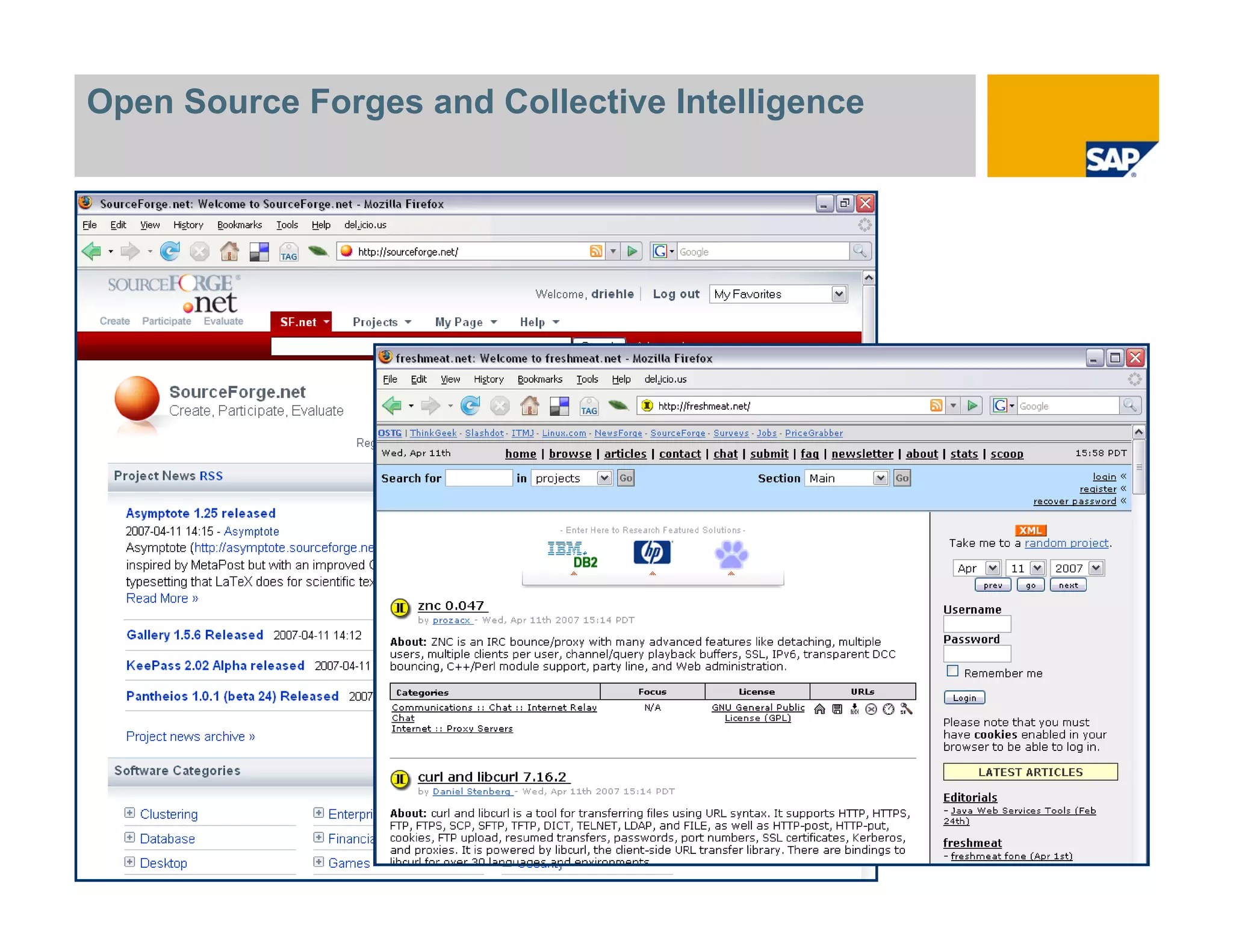Click the orange XML feed badge
1233x952 pixels.
click(1030, 530)
